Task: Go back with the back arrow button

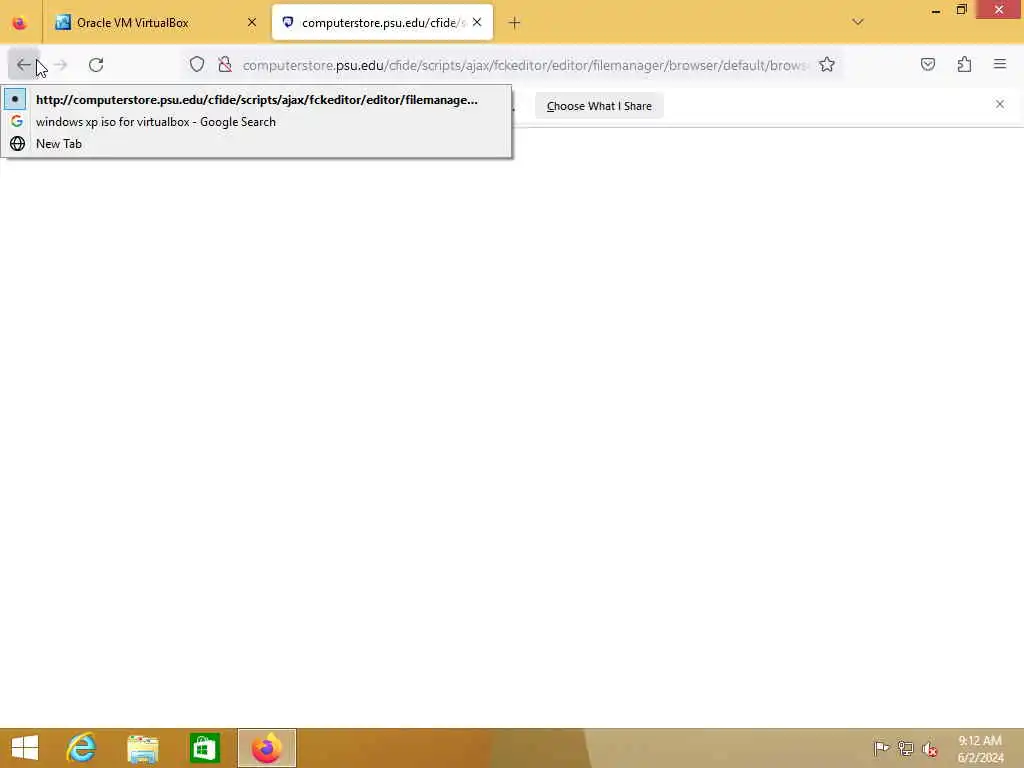Action: pos(24,65)
